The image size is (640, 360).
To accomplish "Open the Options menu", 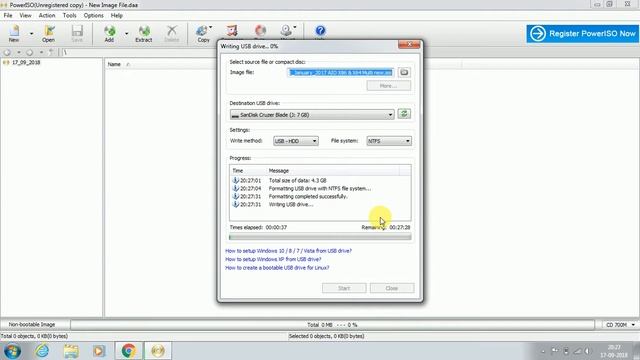I will click(x=93, y=16).
